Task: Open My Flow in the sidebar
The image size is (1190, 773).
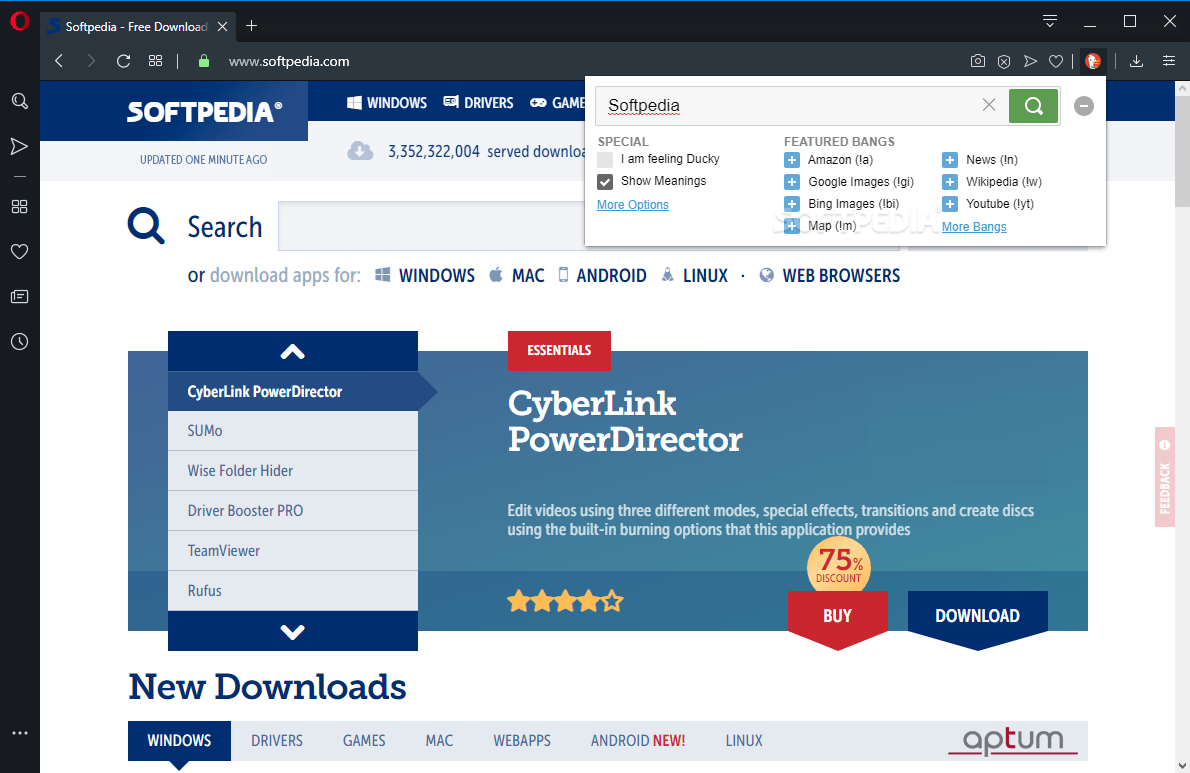Action: (20, 146)
